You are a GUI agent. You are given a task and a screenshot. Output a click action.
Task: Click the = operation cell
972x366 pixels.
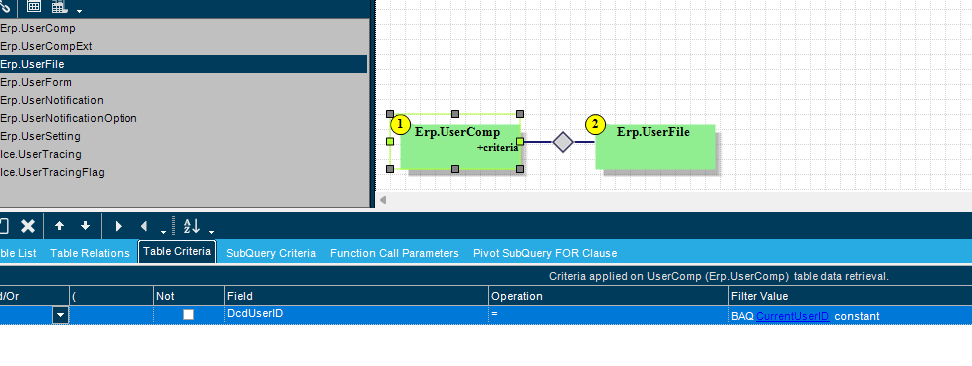pos(609,315)
